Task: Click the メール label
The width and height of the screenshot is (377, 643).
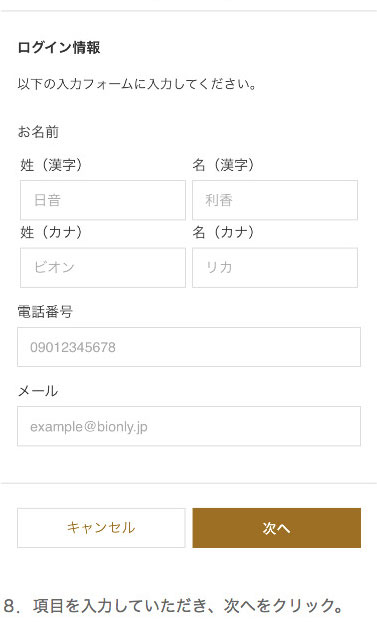Action: tap(38, 391)
